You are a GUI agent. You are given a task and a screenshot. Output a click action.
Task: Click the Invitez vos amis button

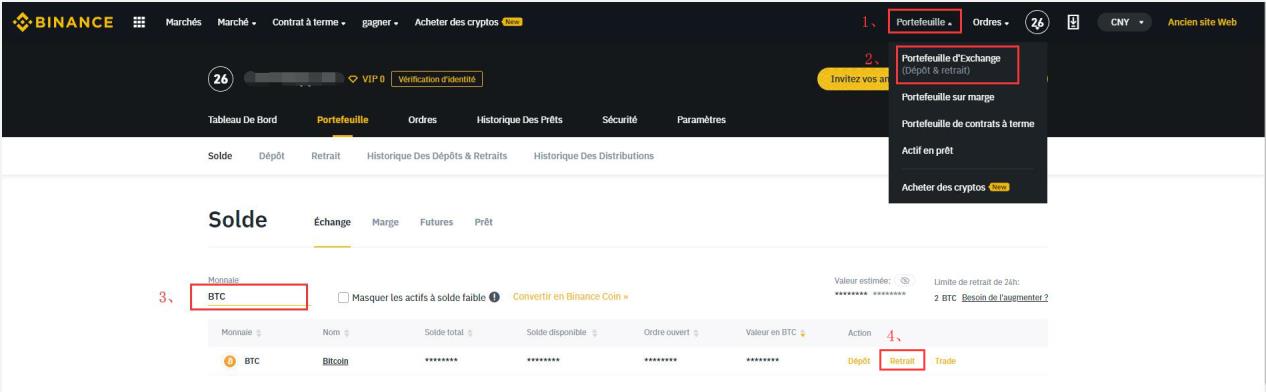pyautogui.click(x=853, y=80)
